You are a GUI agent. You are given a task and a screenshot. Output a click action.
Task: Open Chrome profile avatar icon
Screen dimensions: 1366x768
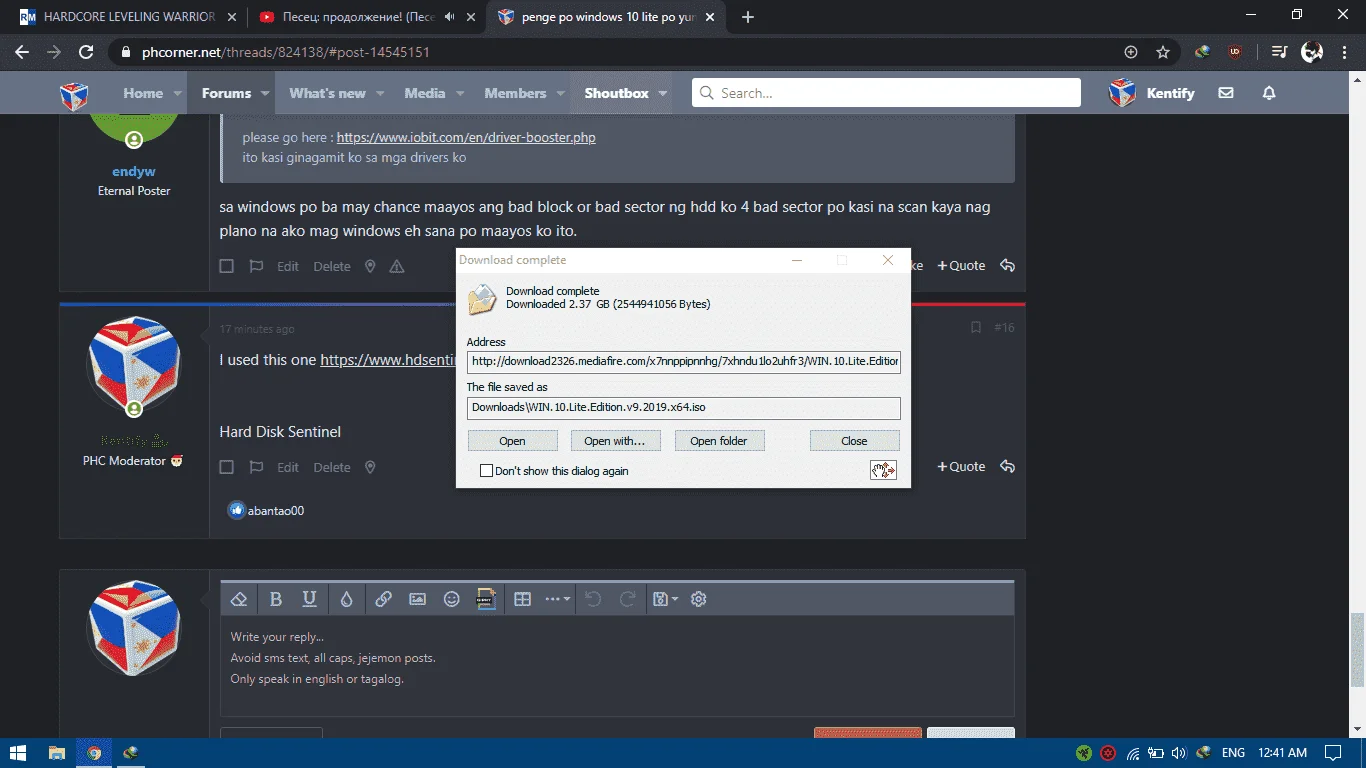coord(1312,52)
